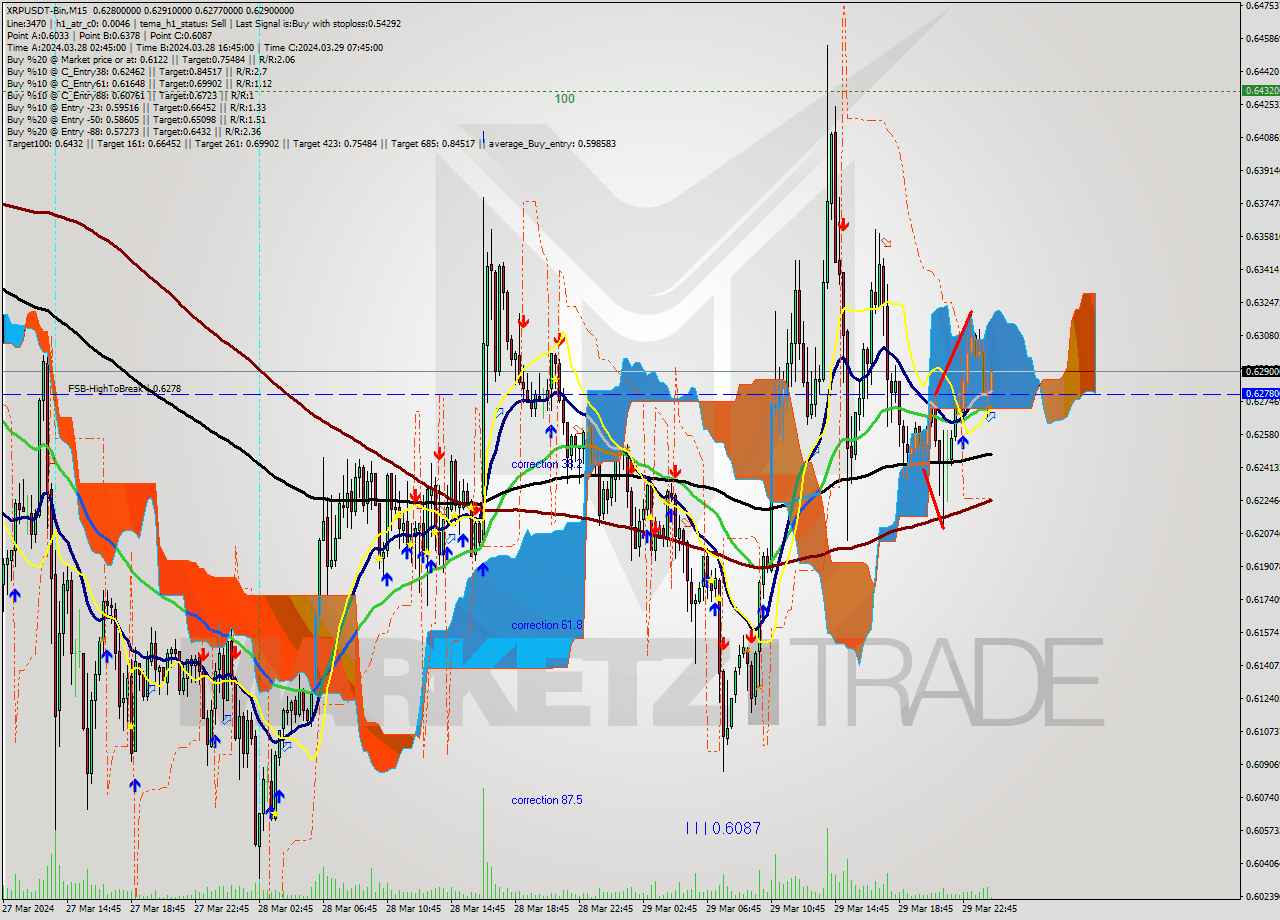Click the '28 Mar 14:45' time axis label
The image size is (1280, 920).
pos(477,909)
